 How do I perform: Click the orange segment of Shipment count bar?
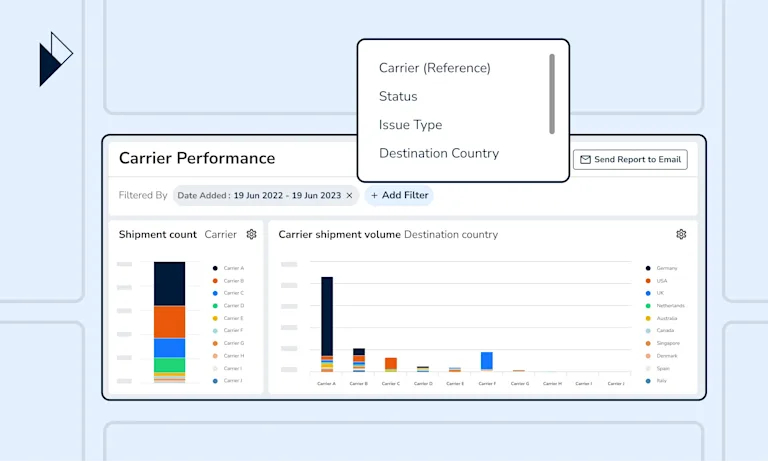click(169, 322)
